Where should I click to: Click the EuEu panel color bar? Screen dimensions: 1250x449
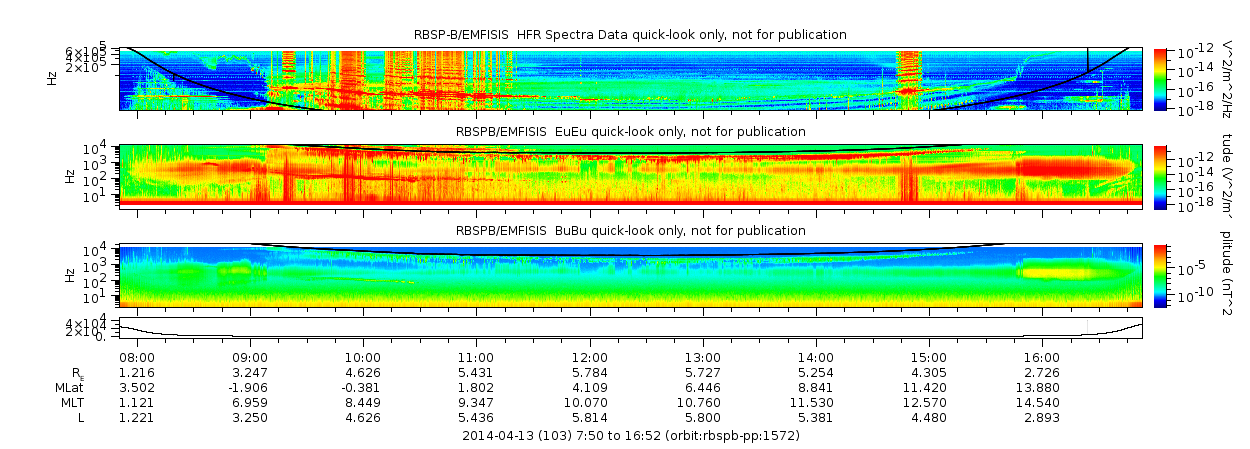coord(1160,176)
